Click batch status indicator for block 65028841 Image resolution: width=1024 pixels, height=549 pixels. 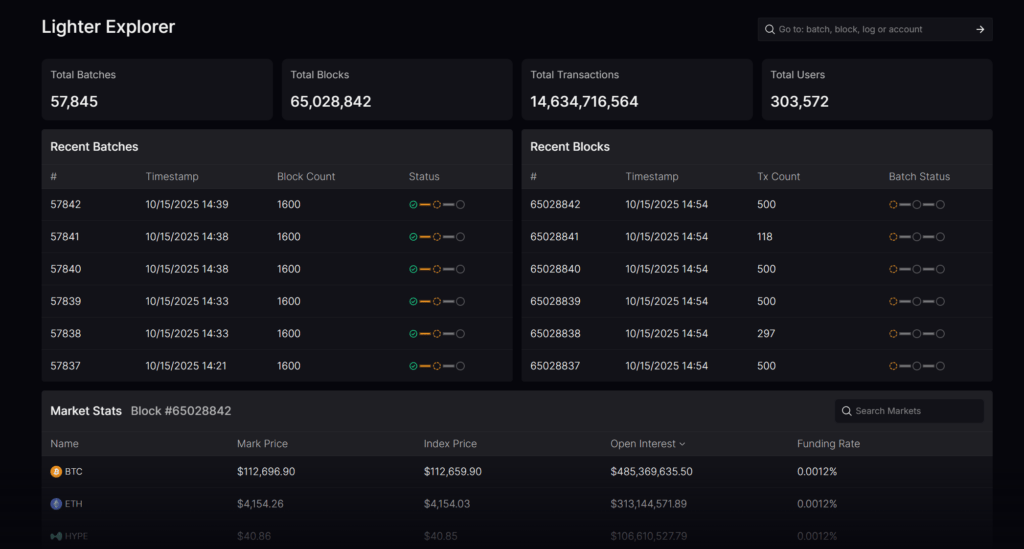pos(916,237)
